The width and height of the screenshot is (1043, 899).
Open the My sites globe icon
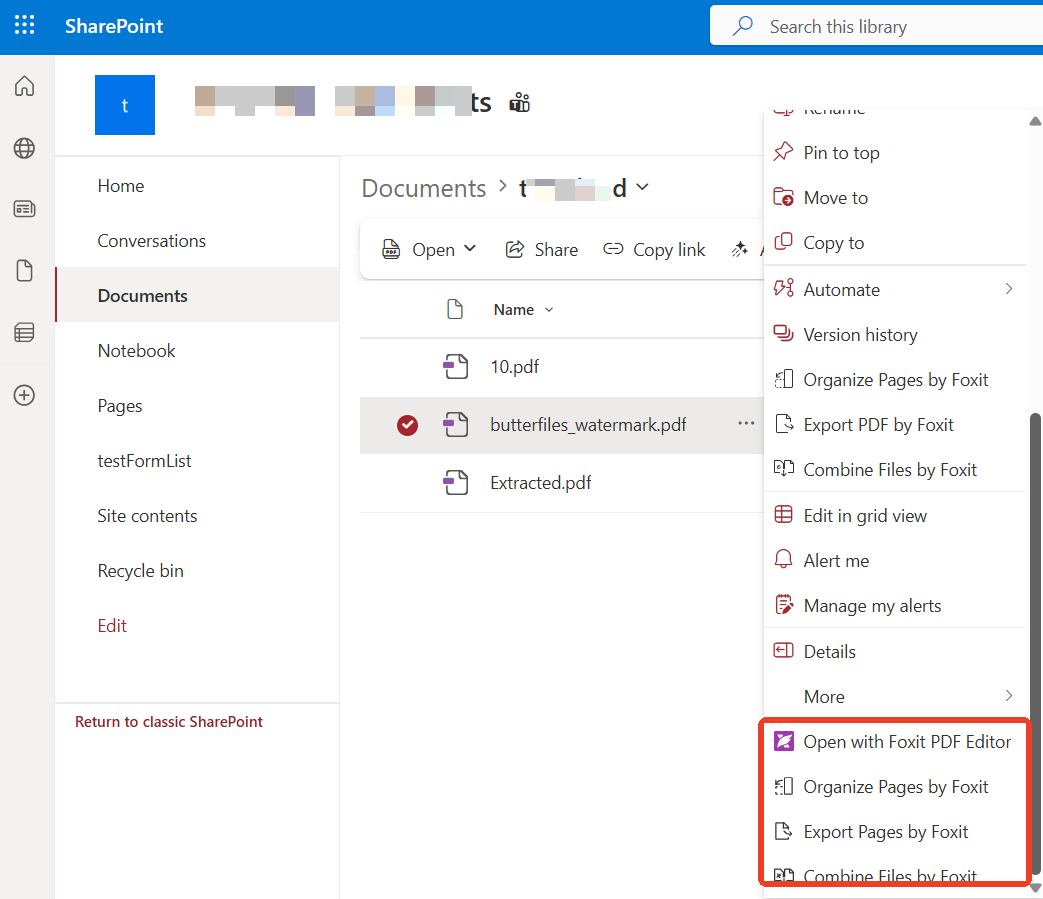(x=25, y=148)
